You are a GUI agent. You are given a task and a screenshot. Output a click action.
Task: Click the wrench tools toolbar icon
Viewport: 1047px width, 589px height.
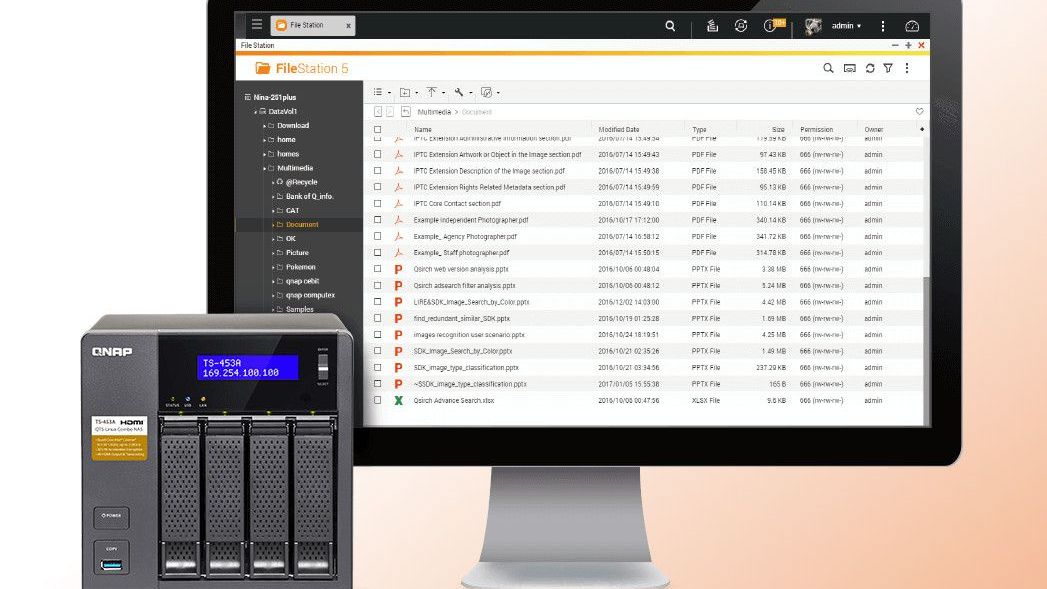[x=459, y=92]
